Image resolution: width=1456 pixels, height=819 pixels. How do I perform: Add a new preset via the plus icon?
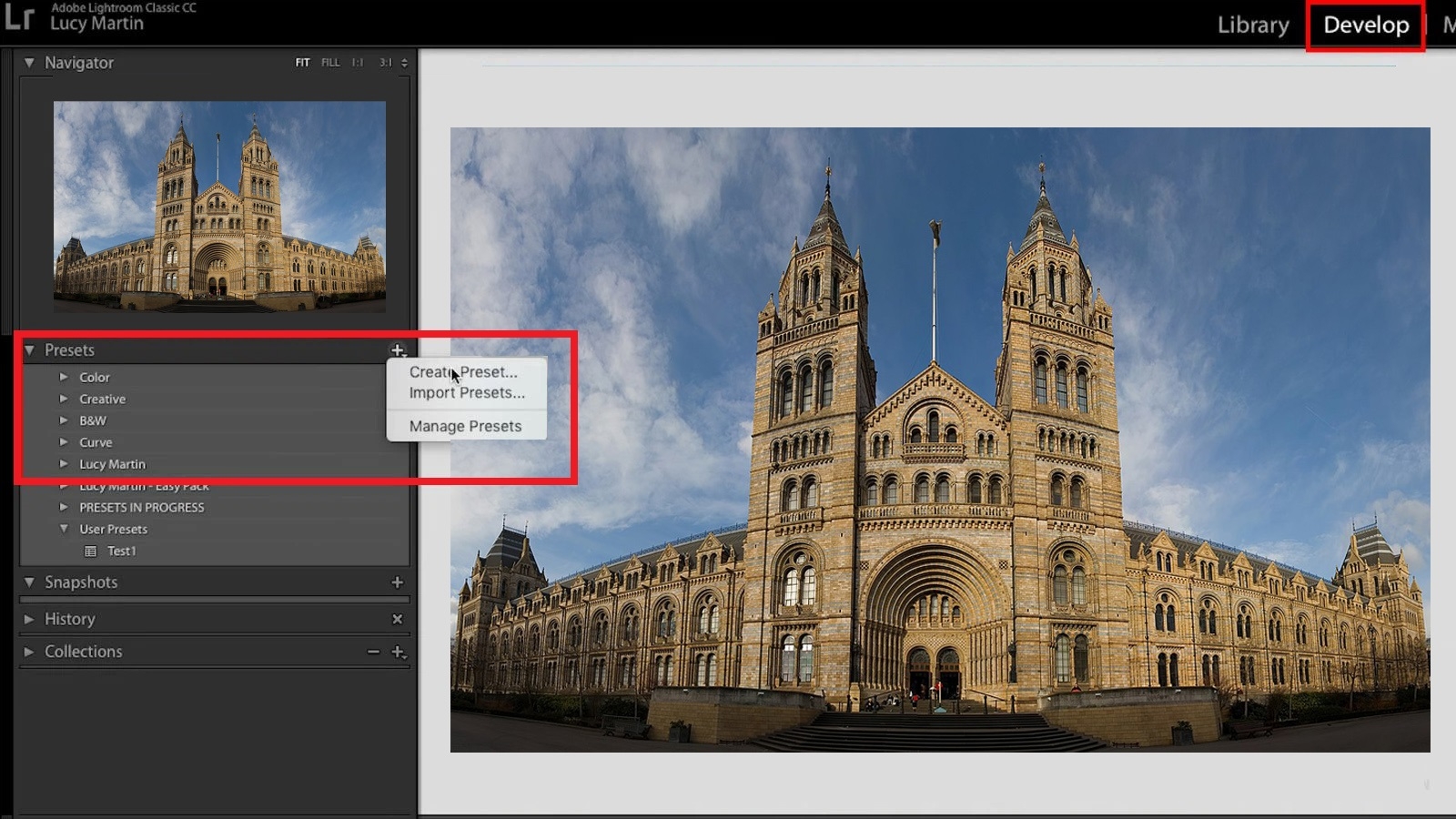tap(398, 349)
